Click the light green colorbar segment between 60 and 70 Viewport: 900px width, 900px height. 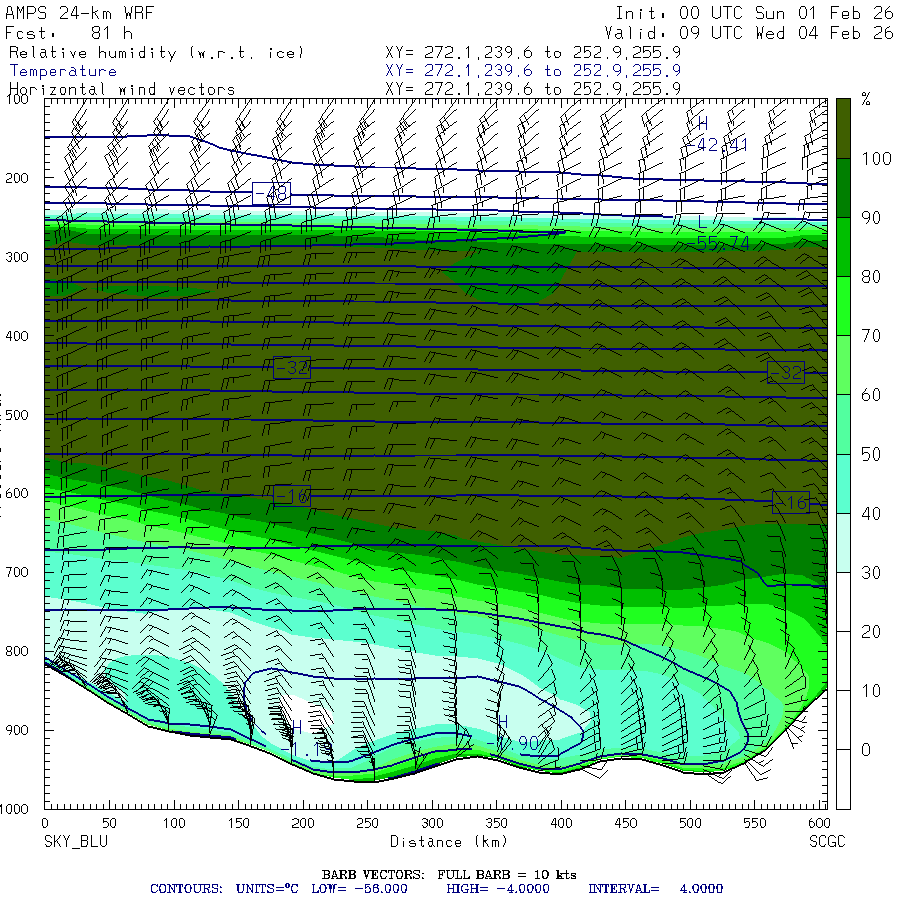coord(843,365)
